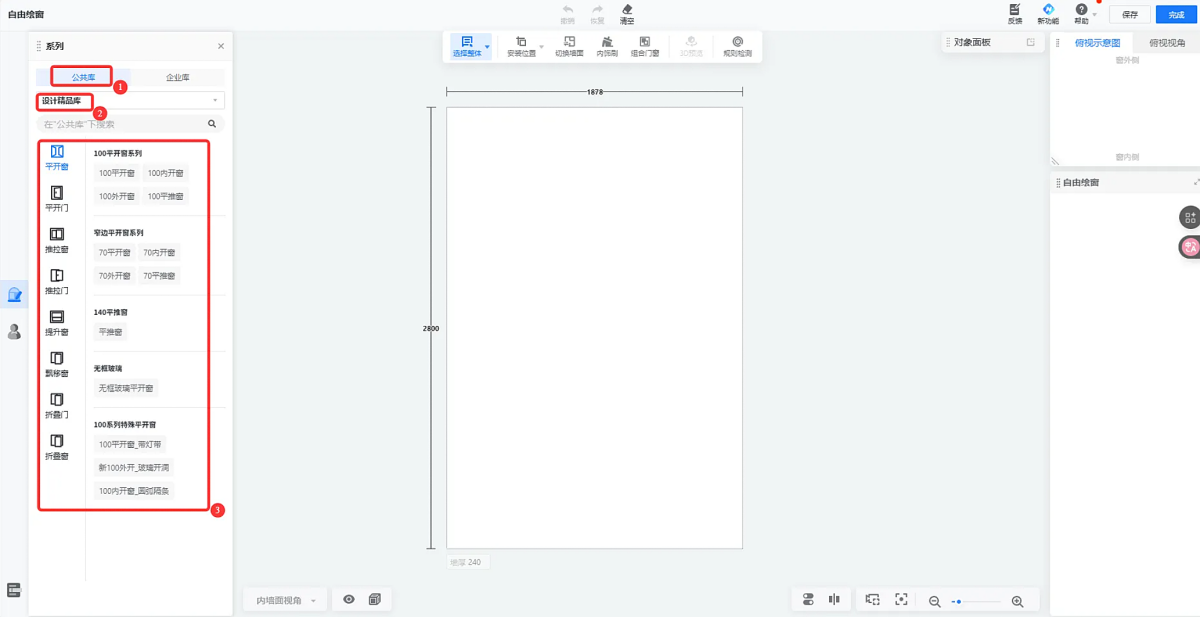Toggle the display switches icon in bottom bar
The image size is (1200, 617).
[808, 600]
